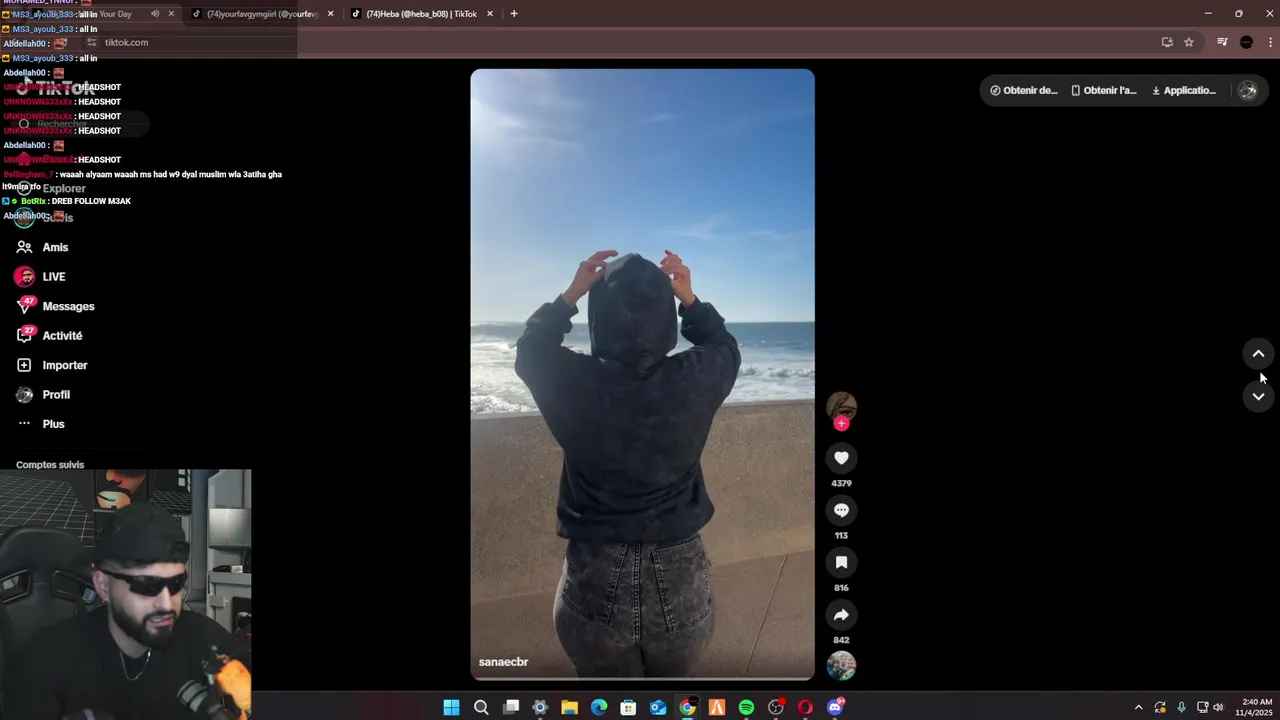This screenshot has height=720, width=1280.
Task: Follow creator via the red plus badge
Action: (841, 424)
